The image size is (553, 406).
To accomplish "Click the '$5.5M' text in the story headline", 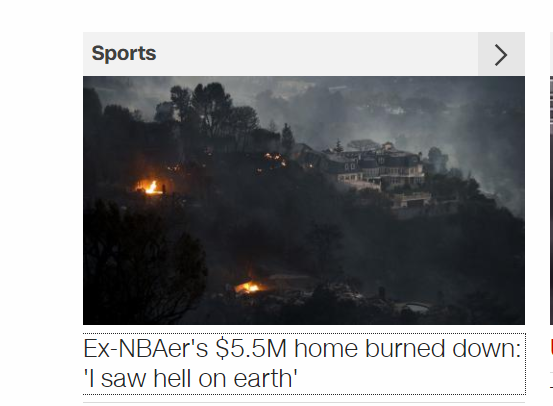I will point(251,349).
